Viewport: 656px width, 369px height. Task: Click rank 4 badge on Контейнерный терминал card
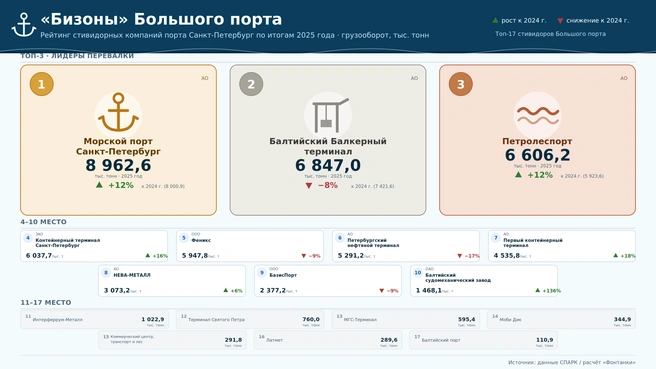[x=28, y=238]
